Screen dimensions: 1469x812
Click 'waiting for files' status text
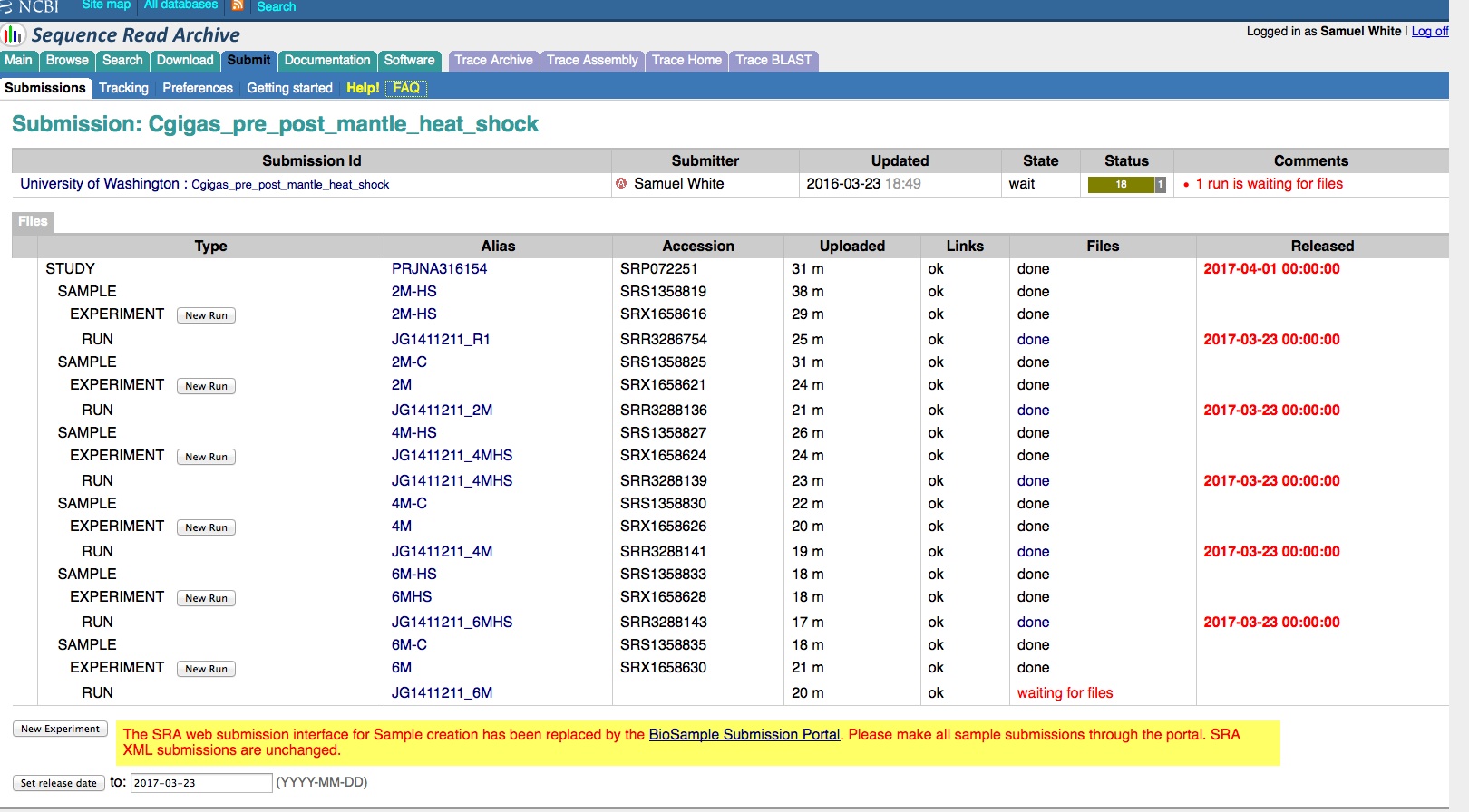click(1065, 693)
